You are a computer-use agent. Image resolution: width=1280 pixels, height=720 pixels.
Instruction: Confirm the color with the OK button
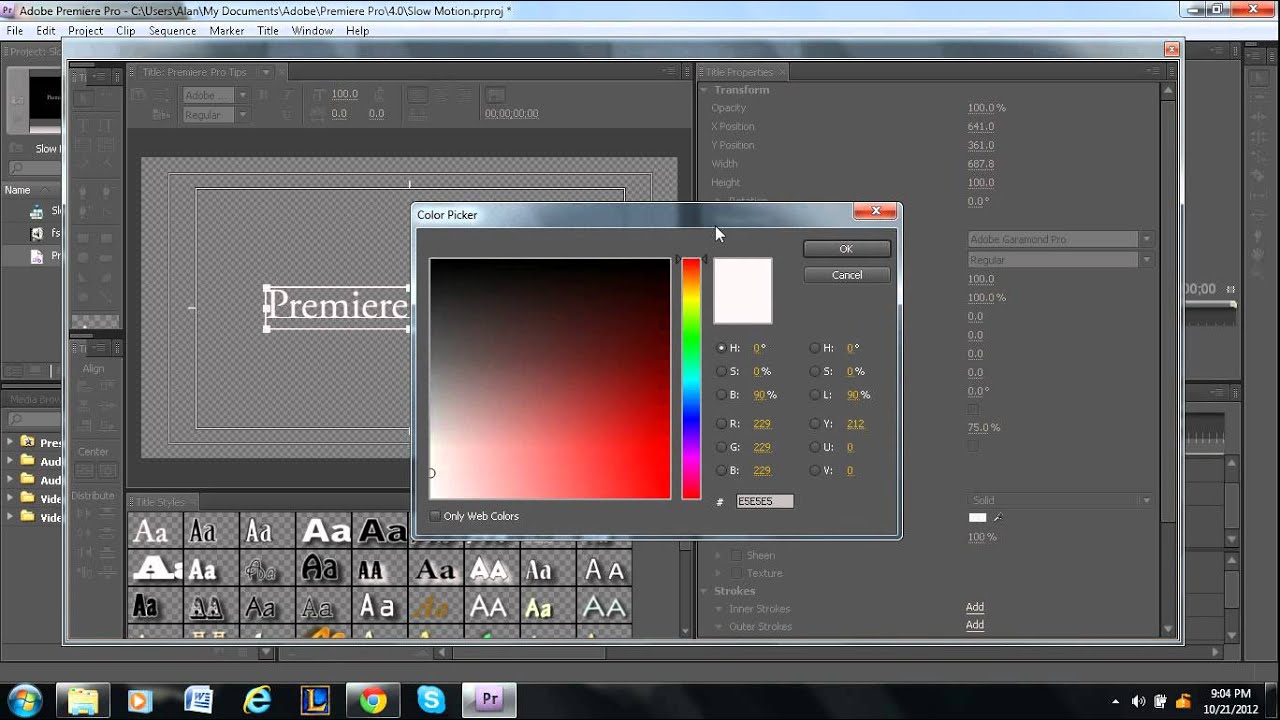846,249
